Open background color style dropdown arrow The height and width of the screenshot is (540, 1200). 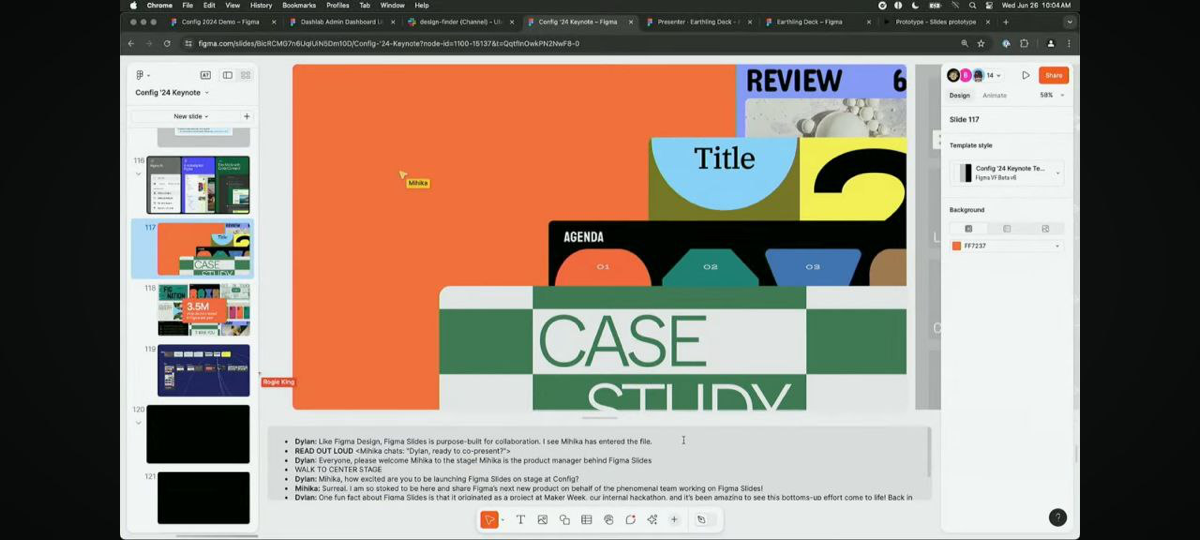point(1058,246)
